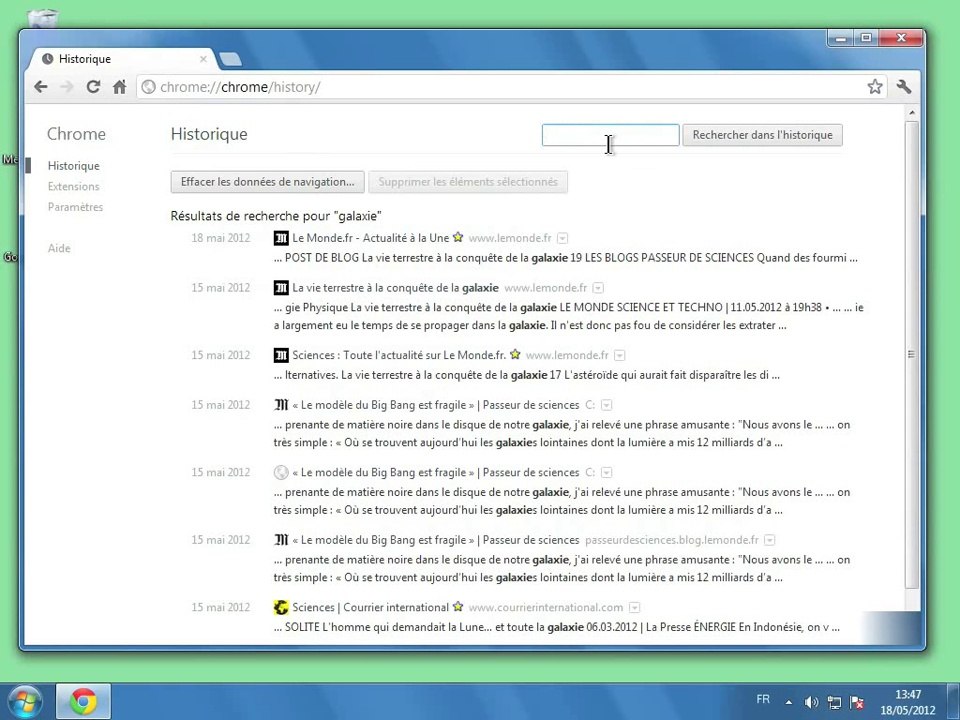The image size is (960, 720).
Task: Open 'La vie terrestre à la conquête de la galaxie' link
Action: pyautogui.click(x=395, y=288)
